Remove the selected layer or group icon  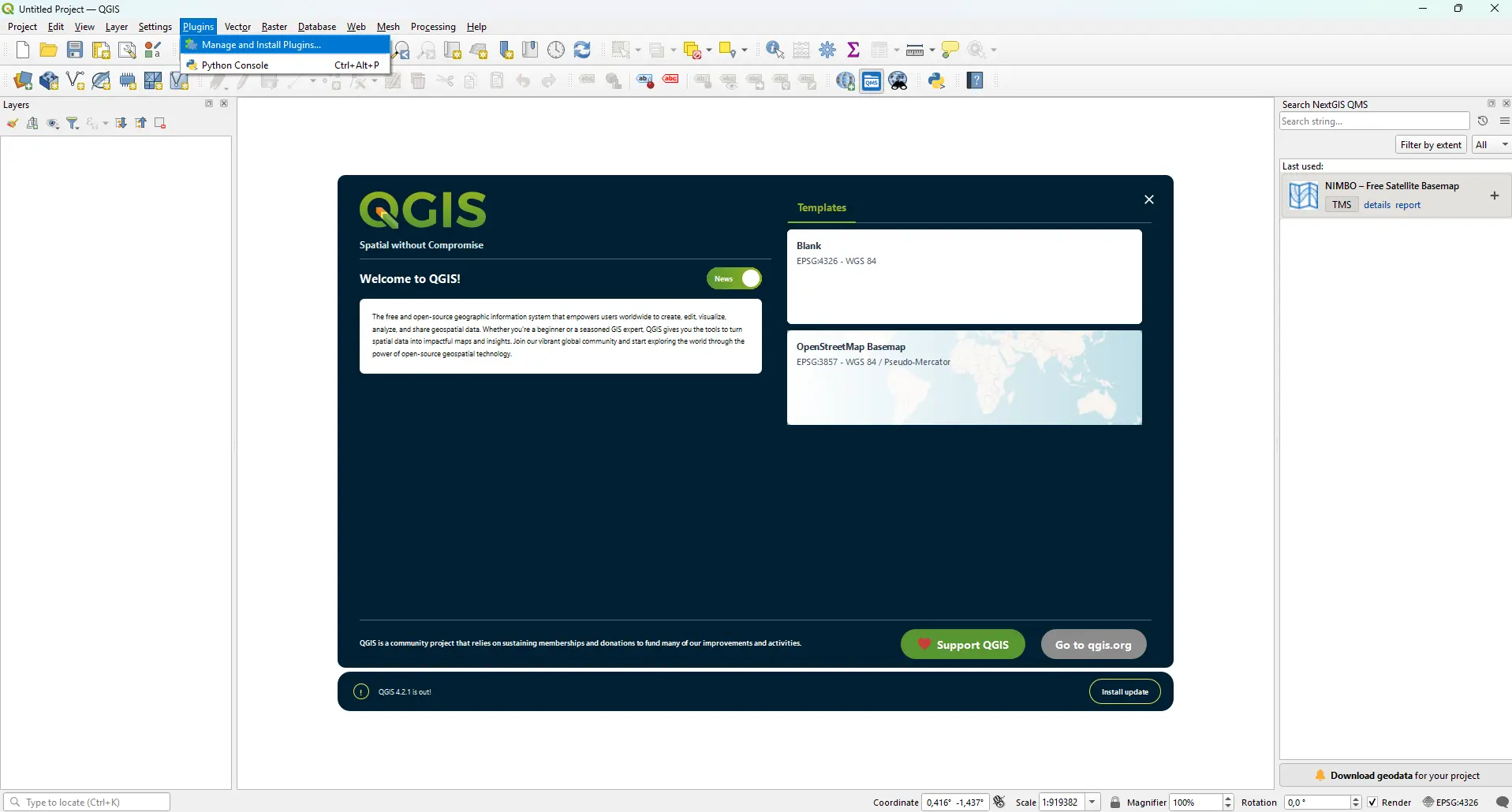point(160,123)
